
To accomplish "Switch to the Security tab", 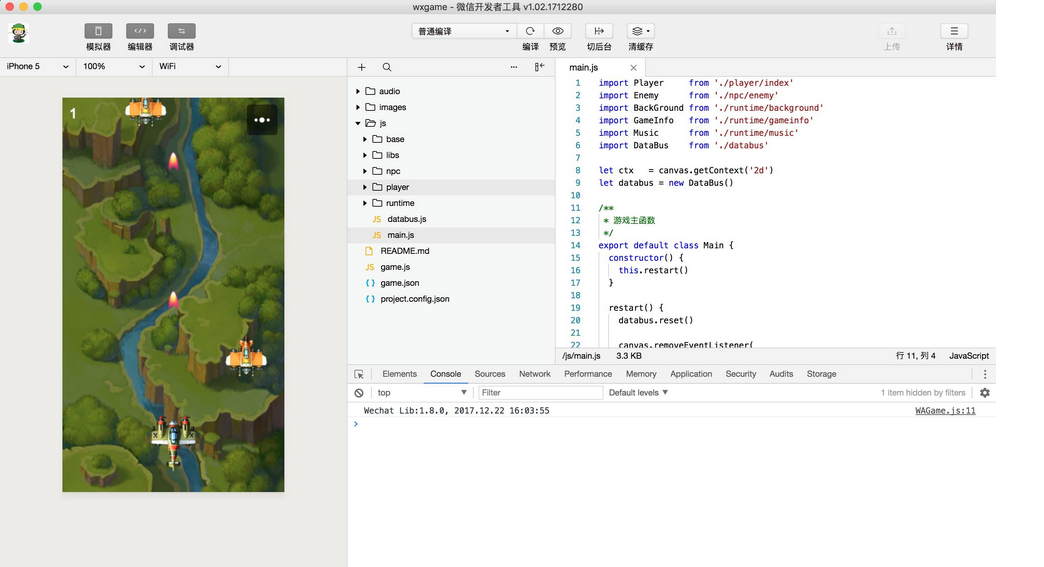I will [740, 374].
